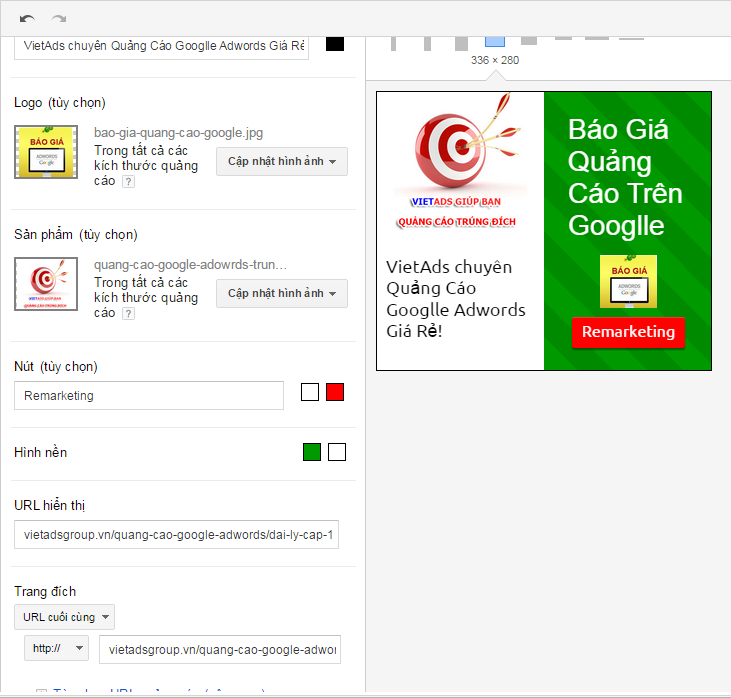
Task: Click the redo arrow icon
Action: click(x=59, y=19)
